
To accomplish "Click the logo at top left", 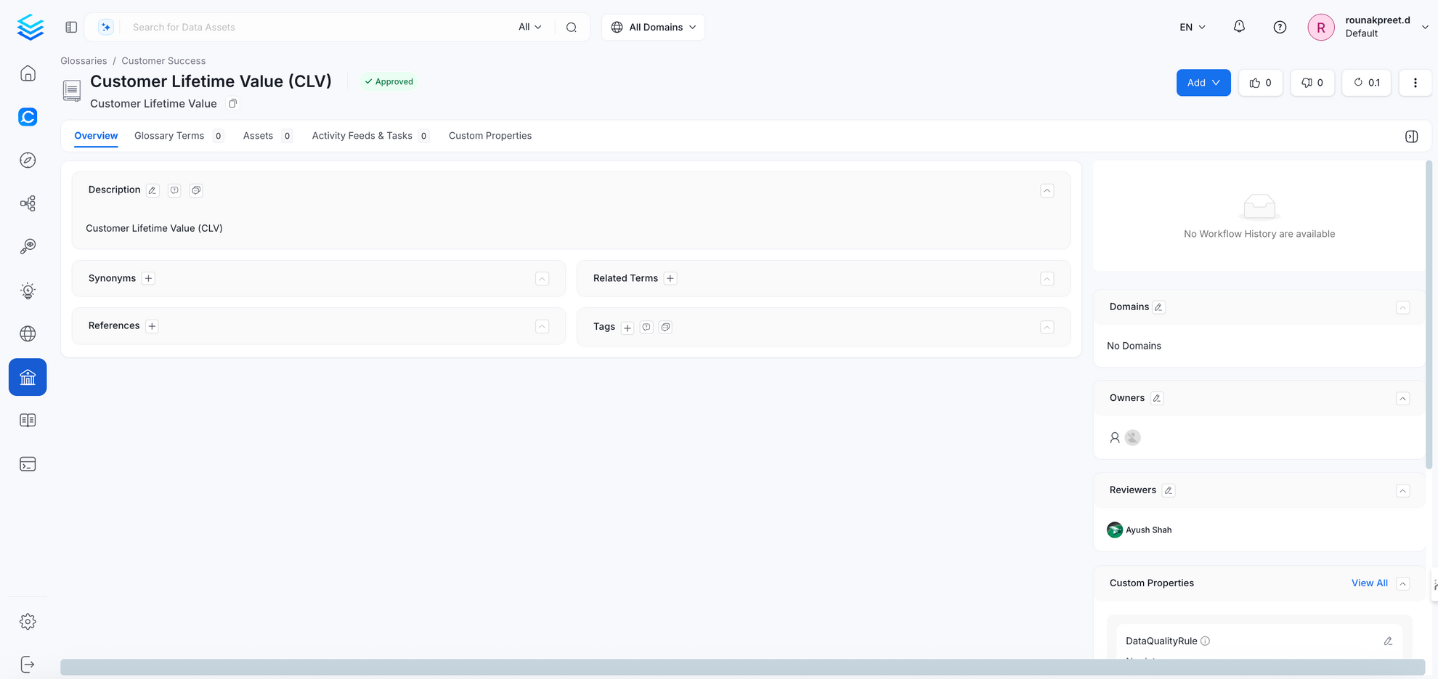I will 30,27.
